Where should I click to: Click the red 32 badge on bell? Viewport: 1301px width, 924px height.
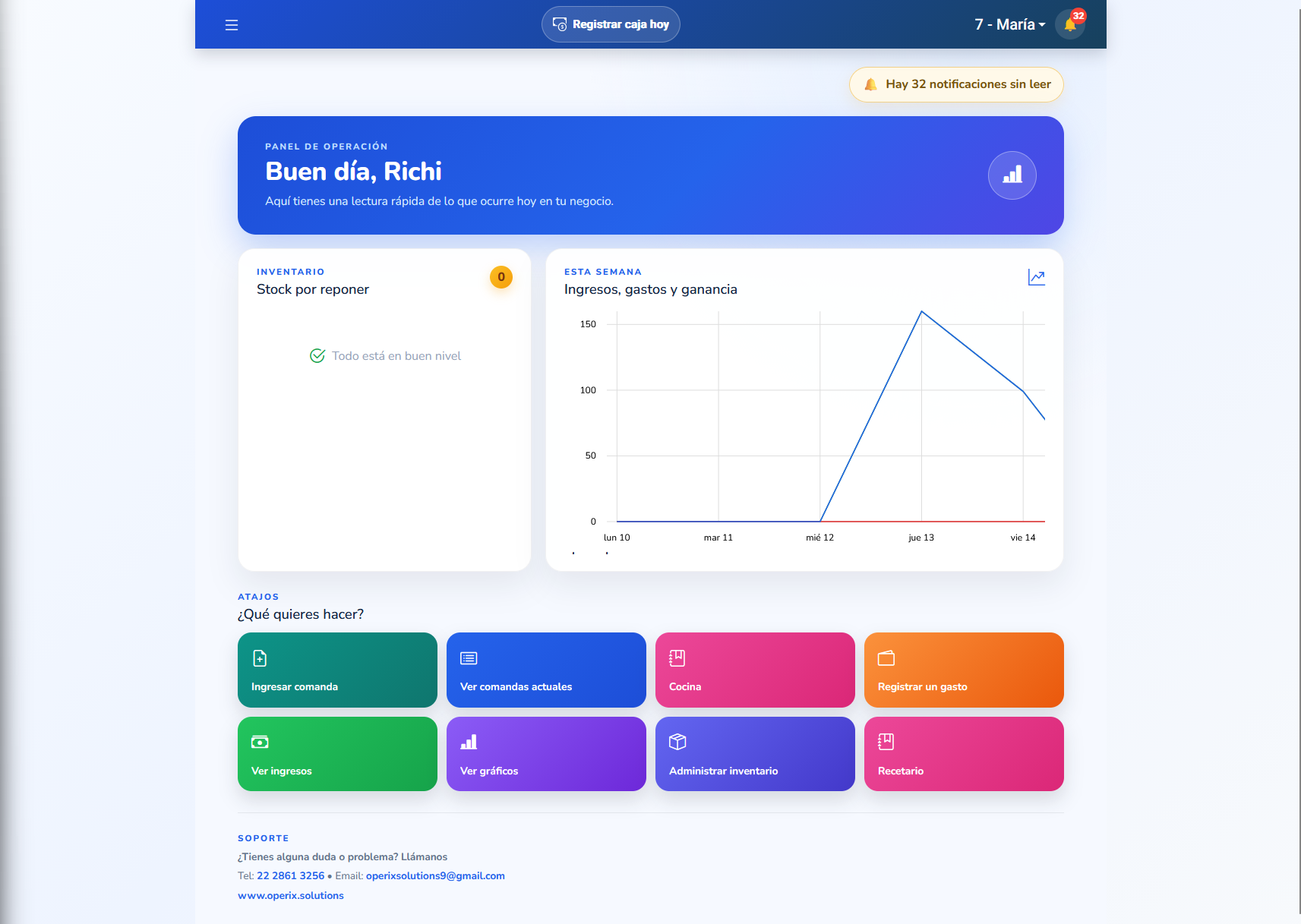pyautogui.click(x=1078, y=16)
